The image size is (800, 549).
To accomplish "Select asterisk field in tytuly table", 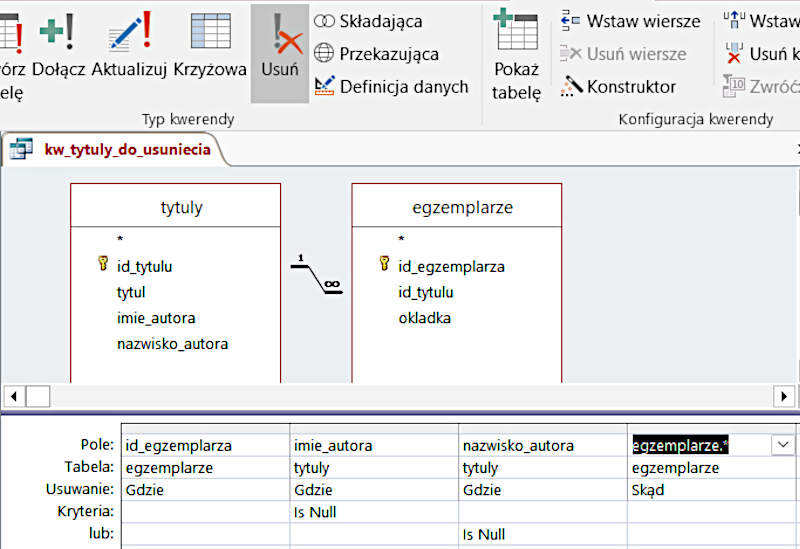I will [x=120, y=239].
